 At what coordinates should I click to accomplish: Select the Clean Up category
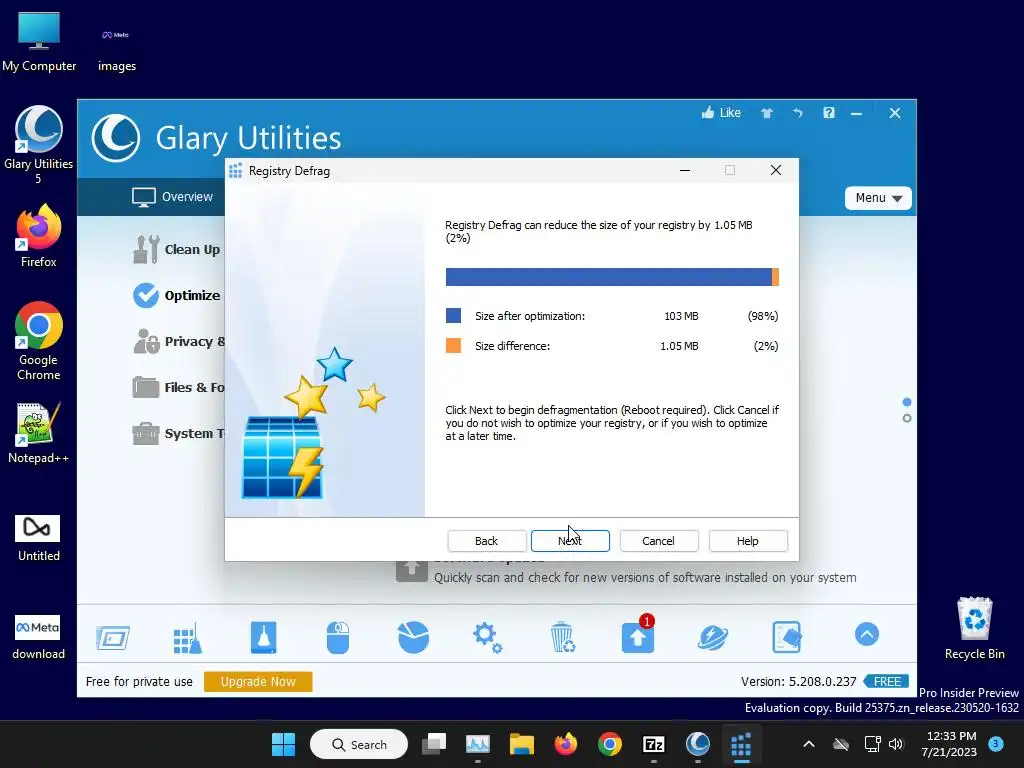coord(176,249)
